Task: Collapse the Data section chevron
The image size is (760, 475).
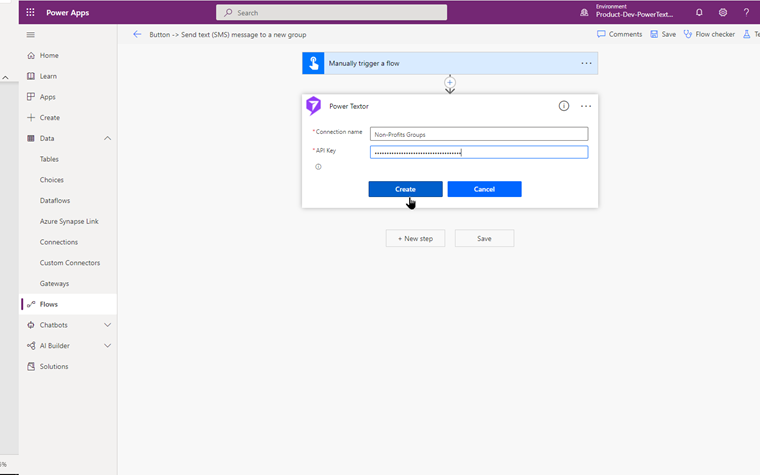Action: (x=108, y=138)
